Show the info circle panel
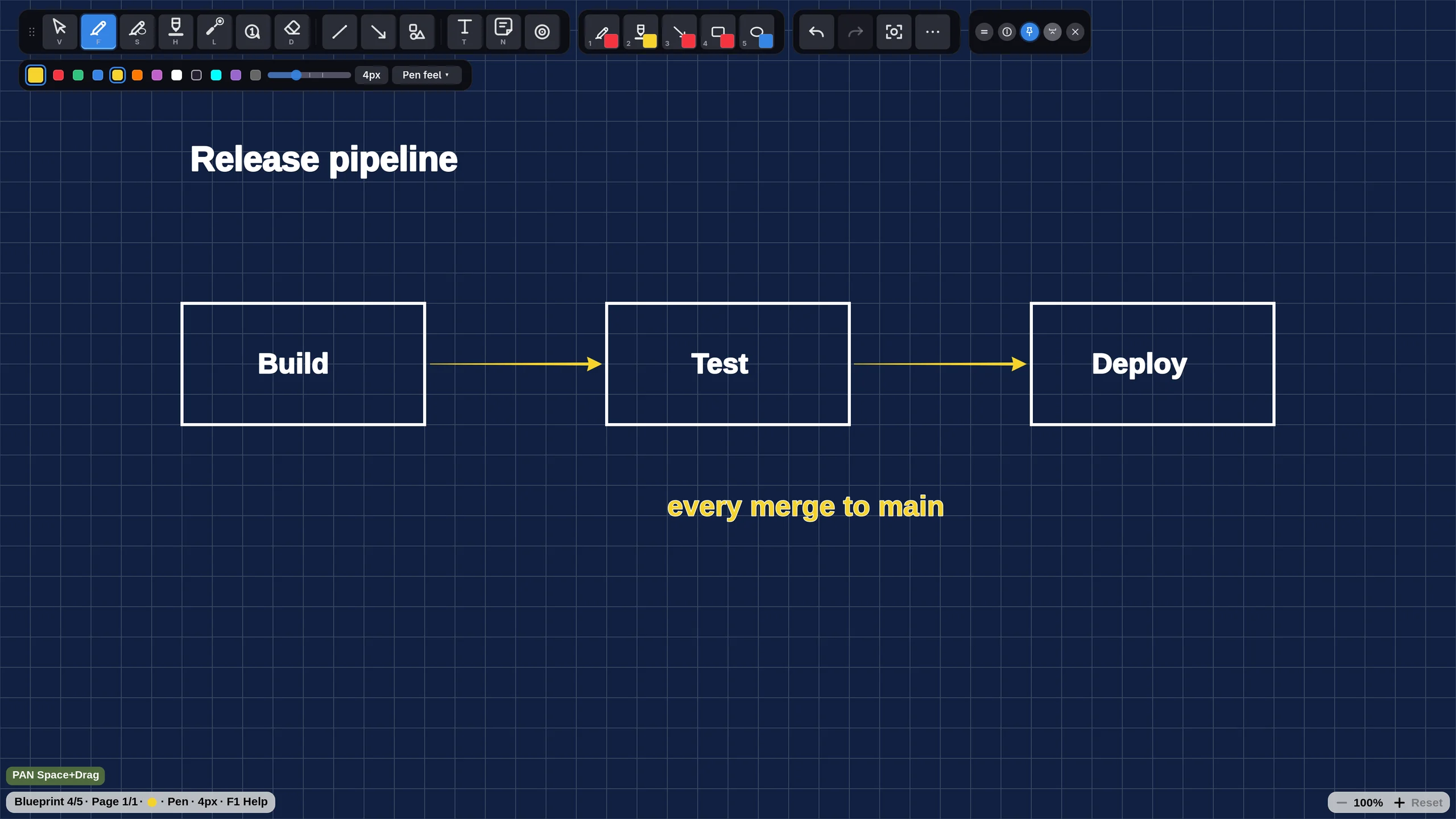 (x=1007, y=32)
